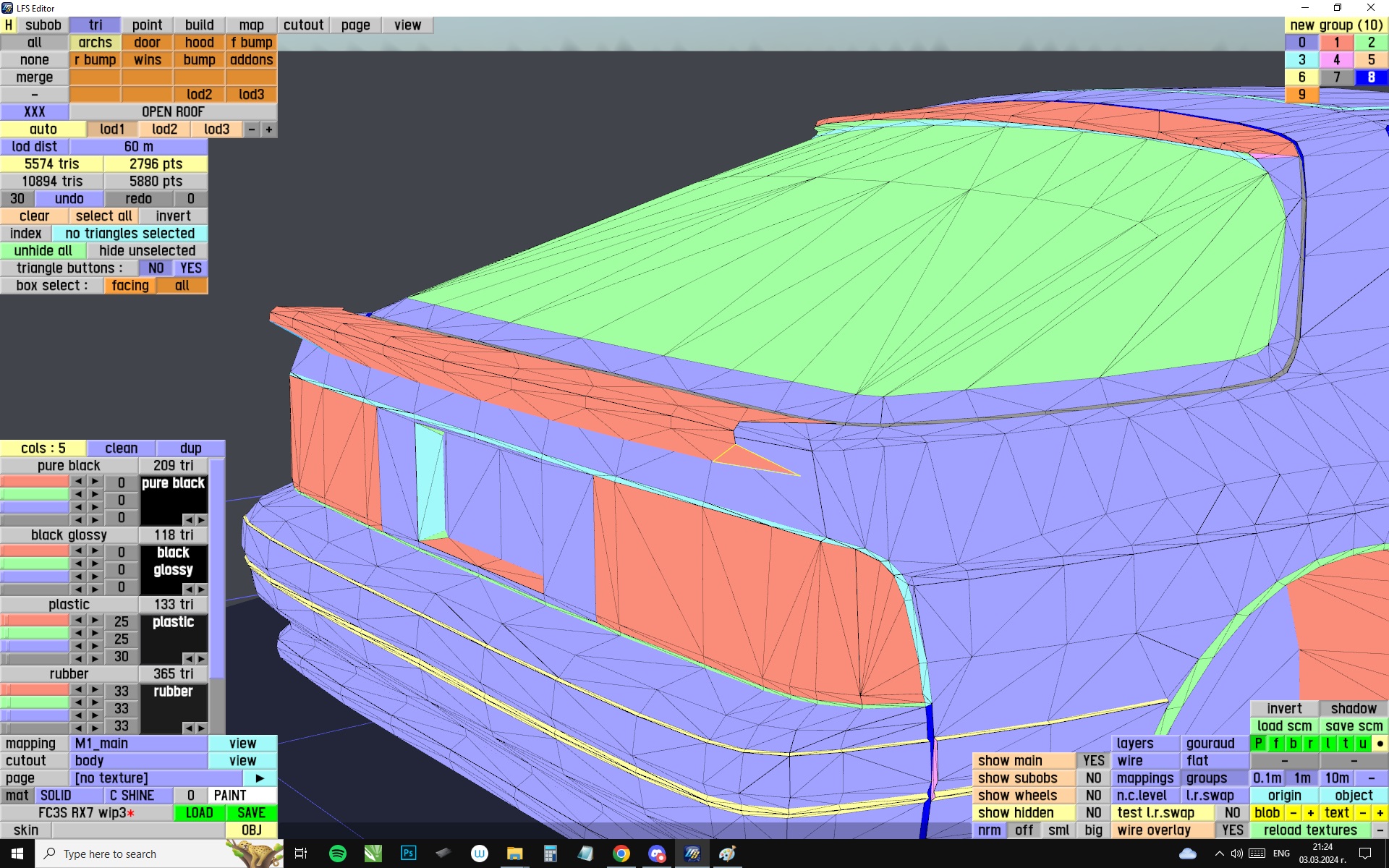Switch to the build tab
Viewport: 1389px width, 868px height.
(199, 25)
